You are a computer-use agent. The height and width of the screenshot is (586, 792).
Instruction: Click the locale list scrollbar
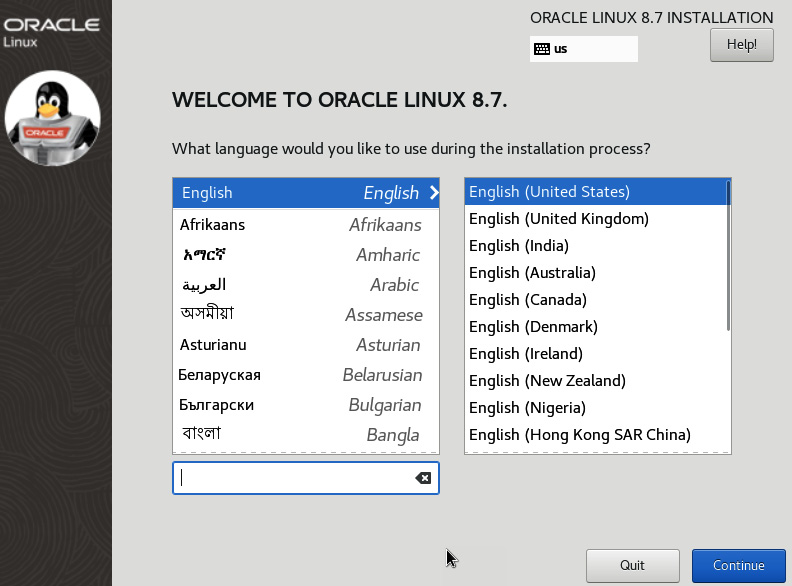coord(728,257)
